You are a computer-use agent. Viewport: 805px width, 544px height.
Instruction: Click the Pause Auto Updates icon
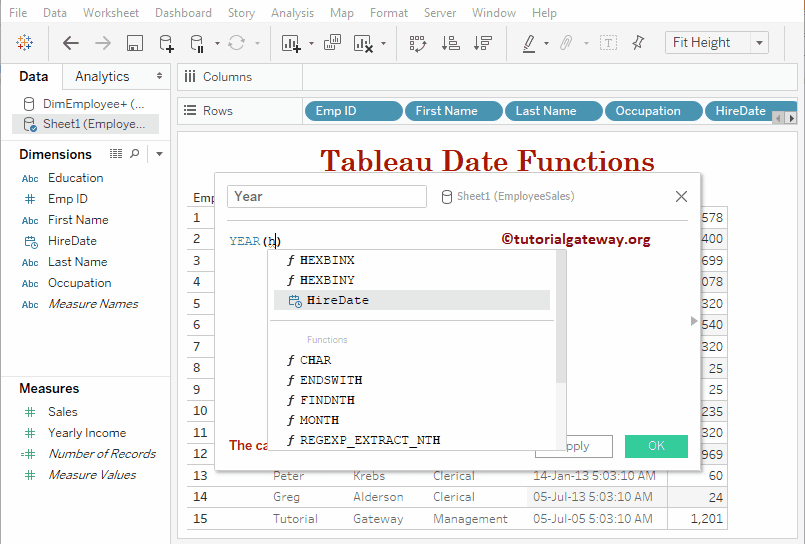tap(197, 43)
